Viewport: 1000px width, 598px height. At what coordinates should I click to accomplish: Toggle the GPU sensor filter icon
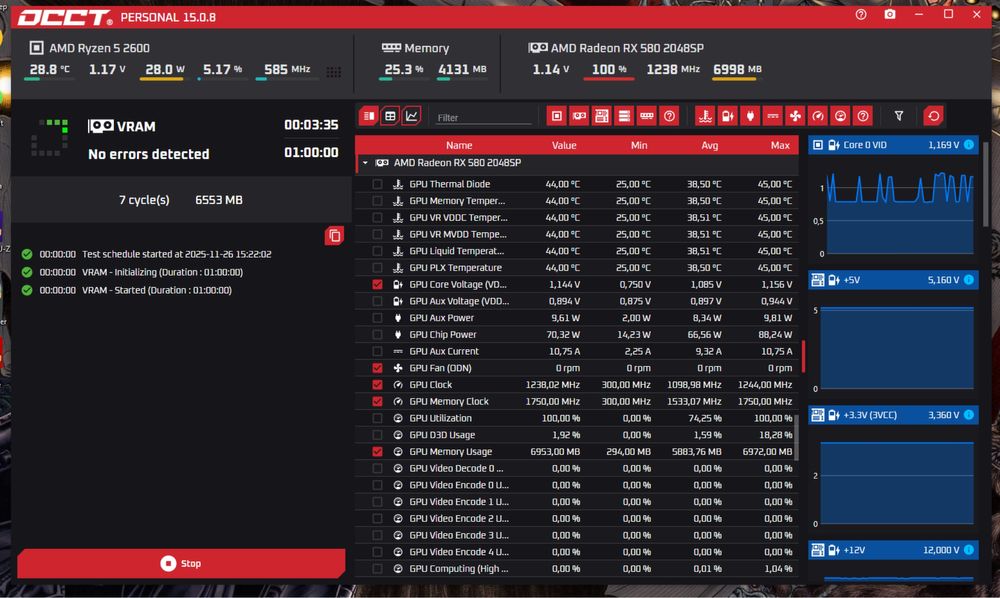[579, 116]
